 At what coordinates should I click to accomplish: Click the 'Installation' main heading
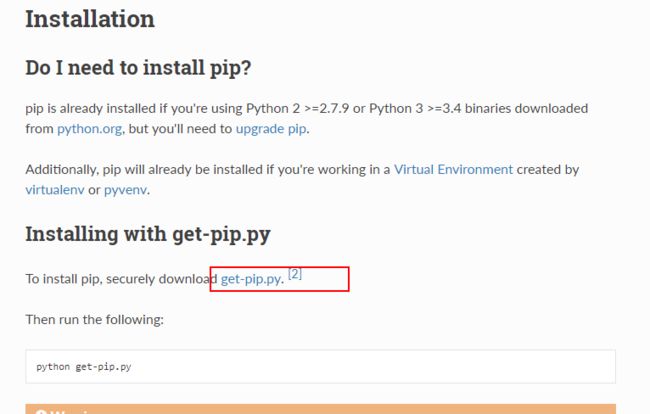click(x=90, y=19)
